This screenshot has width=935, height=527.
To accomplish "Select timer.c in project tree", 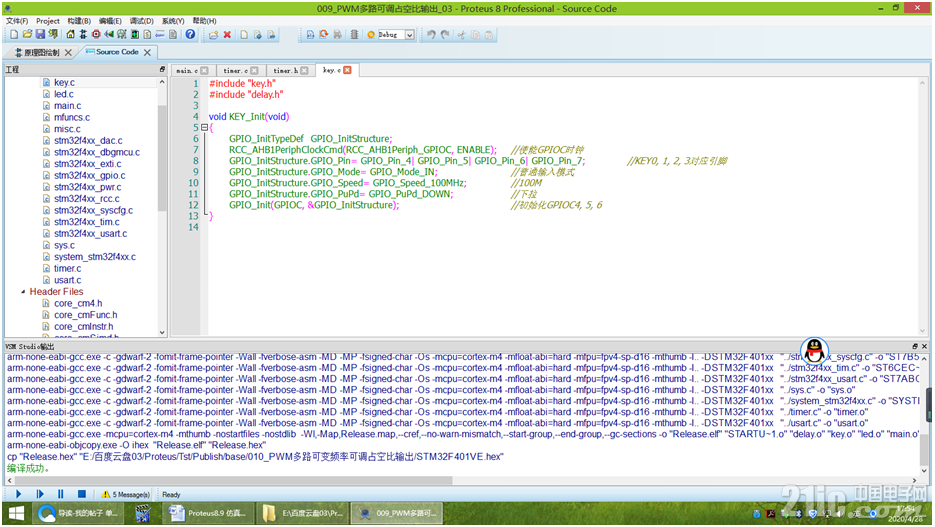I will pyautogui.click(x=67, y=268).
